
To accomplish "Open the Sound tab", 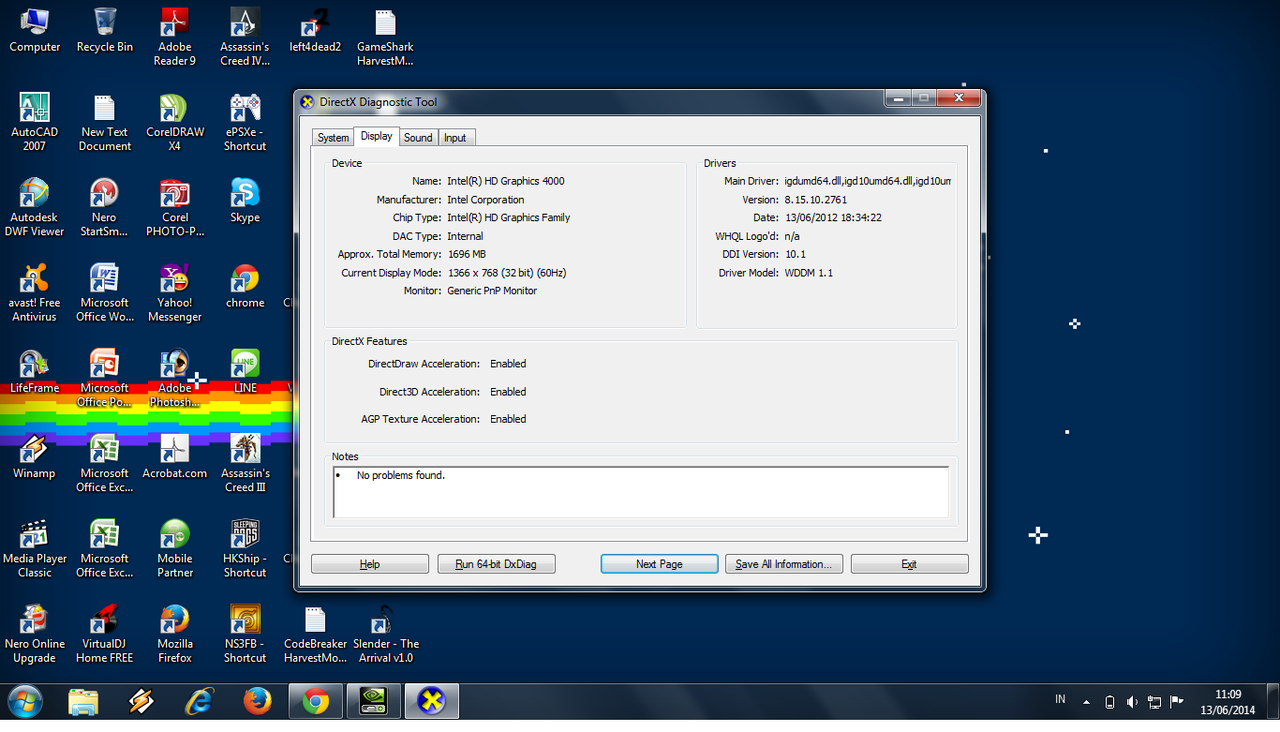I will [x=418, y=138].
